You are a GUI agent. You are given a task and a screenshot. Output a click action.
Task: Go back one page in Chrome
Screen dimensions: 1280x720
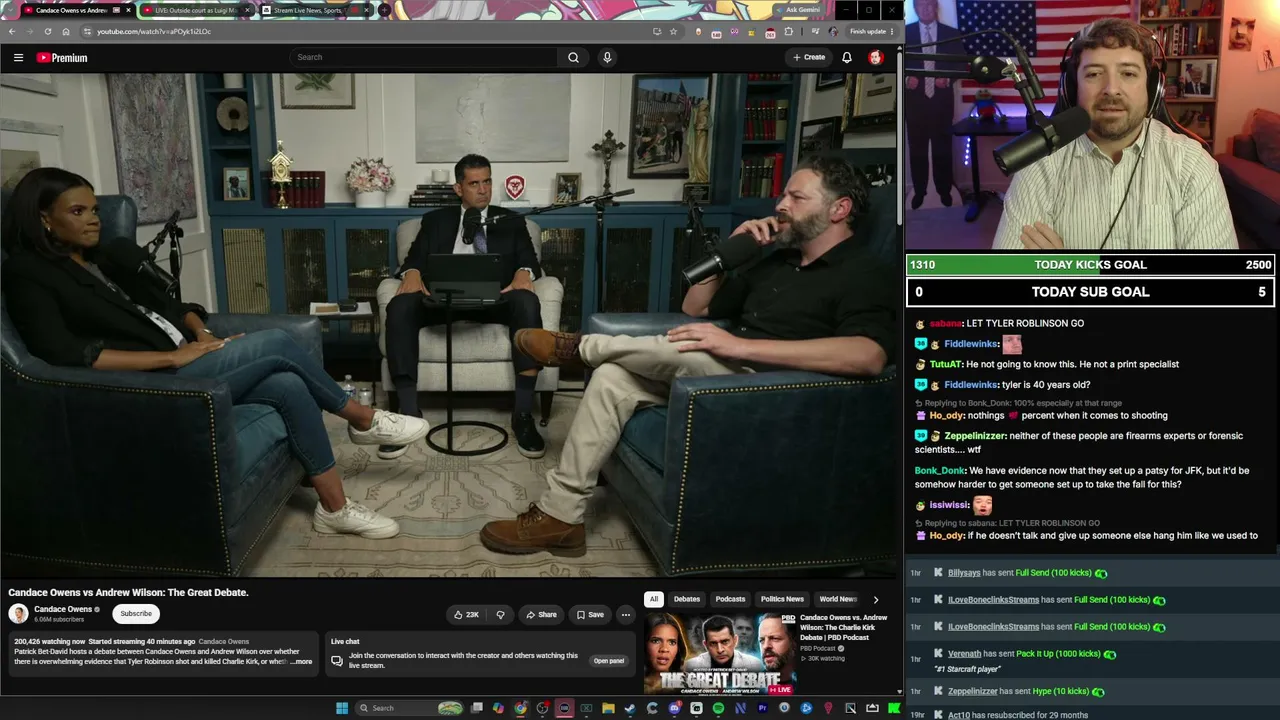12,31
